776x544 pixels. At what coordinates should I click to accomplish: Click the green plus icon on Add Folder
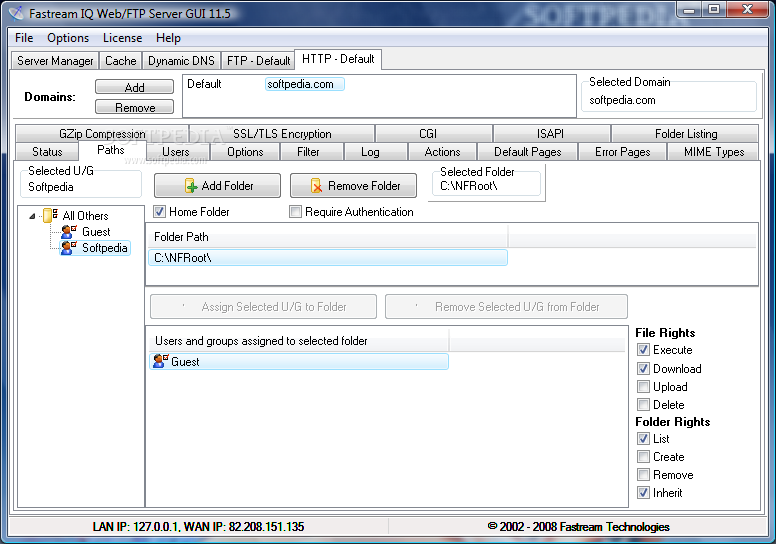(191, 186)
